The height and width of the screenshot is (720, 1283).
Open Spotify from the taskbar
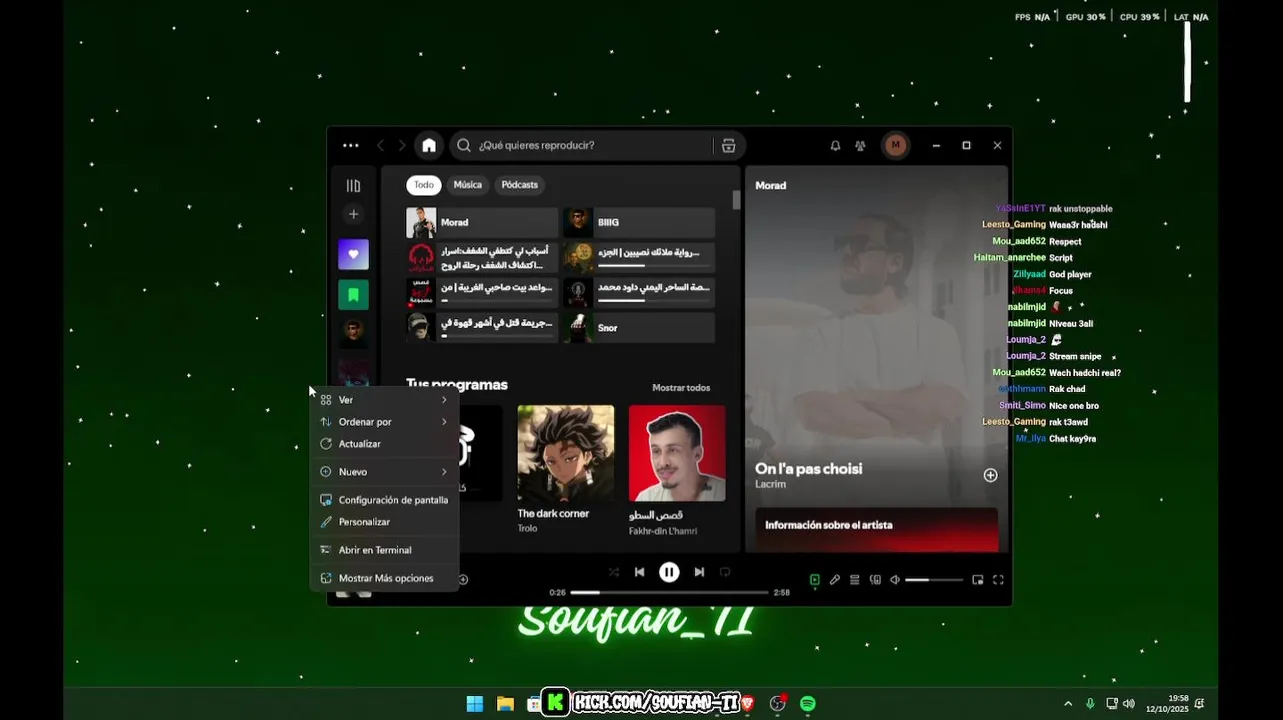(x=807, y=704)
